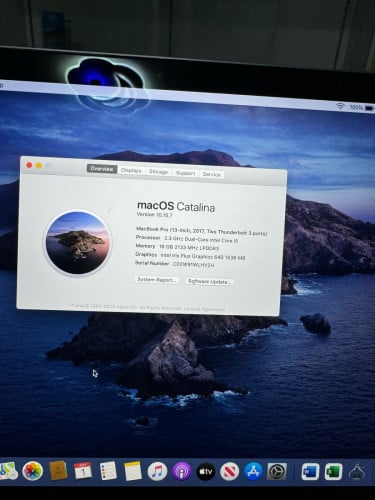Click the System Report button
The width and height of the screenshot is (375, 500).
point(156,280)
